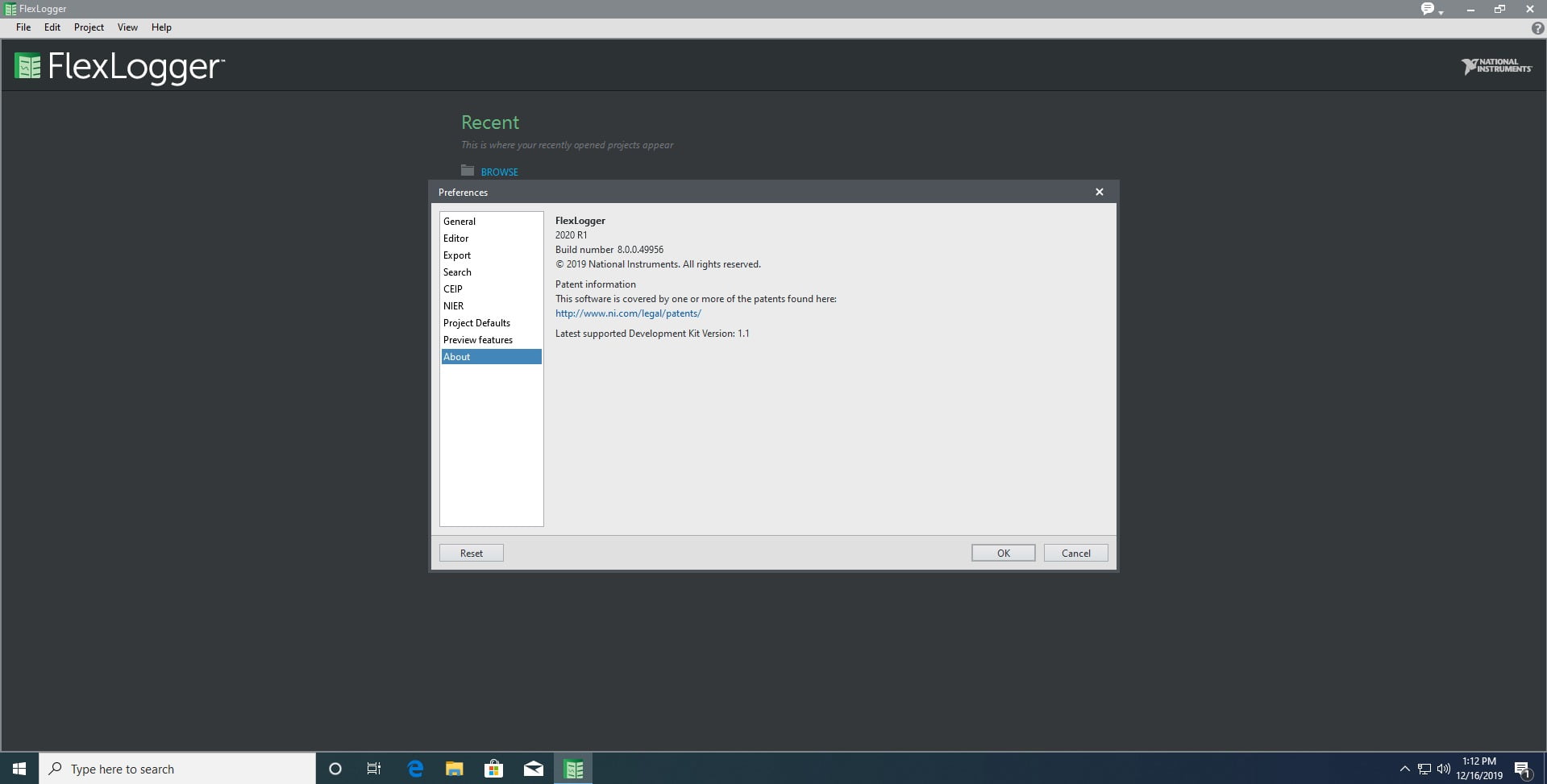Launch Microsoft Edge from taskbar
The width and height of the screenshot is (1547, 784).
[415, 769]
